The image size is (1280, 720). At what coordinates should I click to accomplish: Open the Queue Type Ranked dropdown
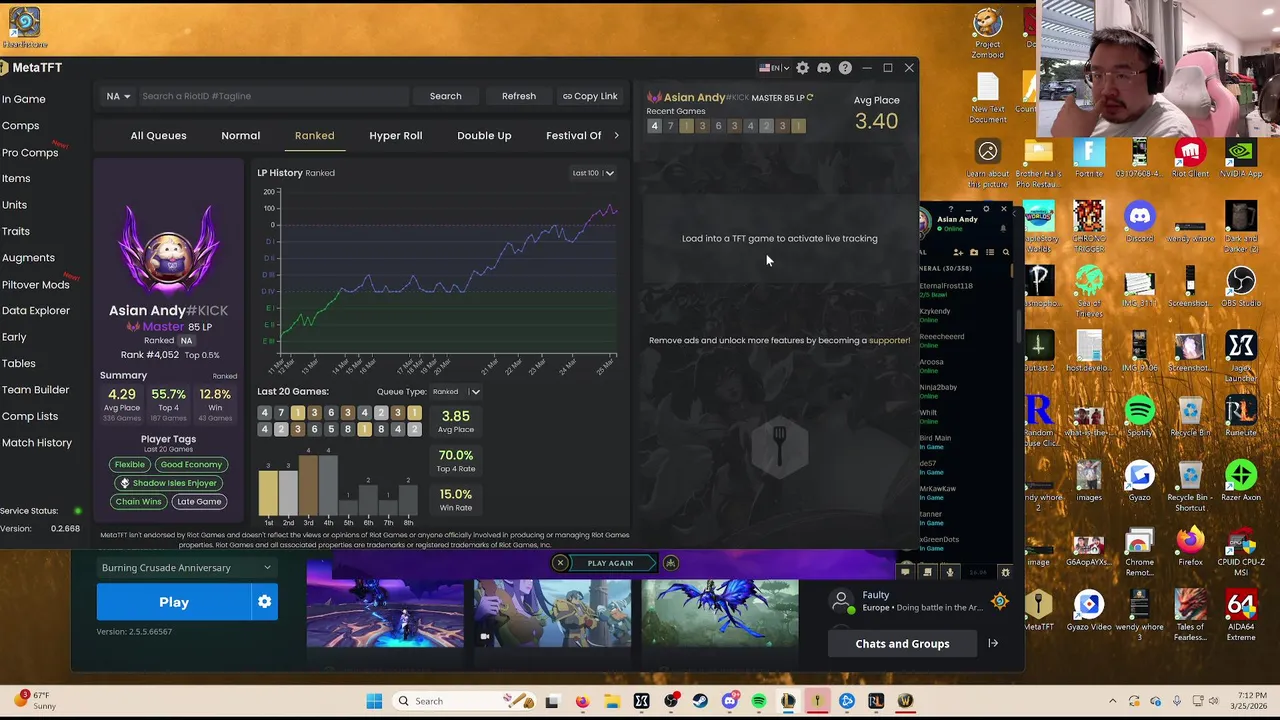click(456, 392)
